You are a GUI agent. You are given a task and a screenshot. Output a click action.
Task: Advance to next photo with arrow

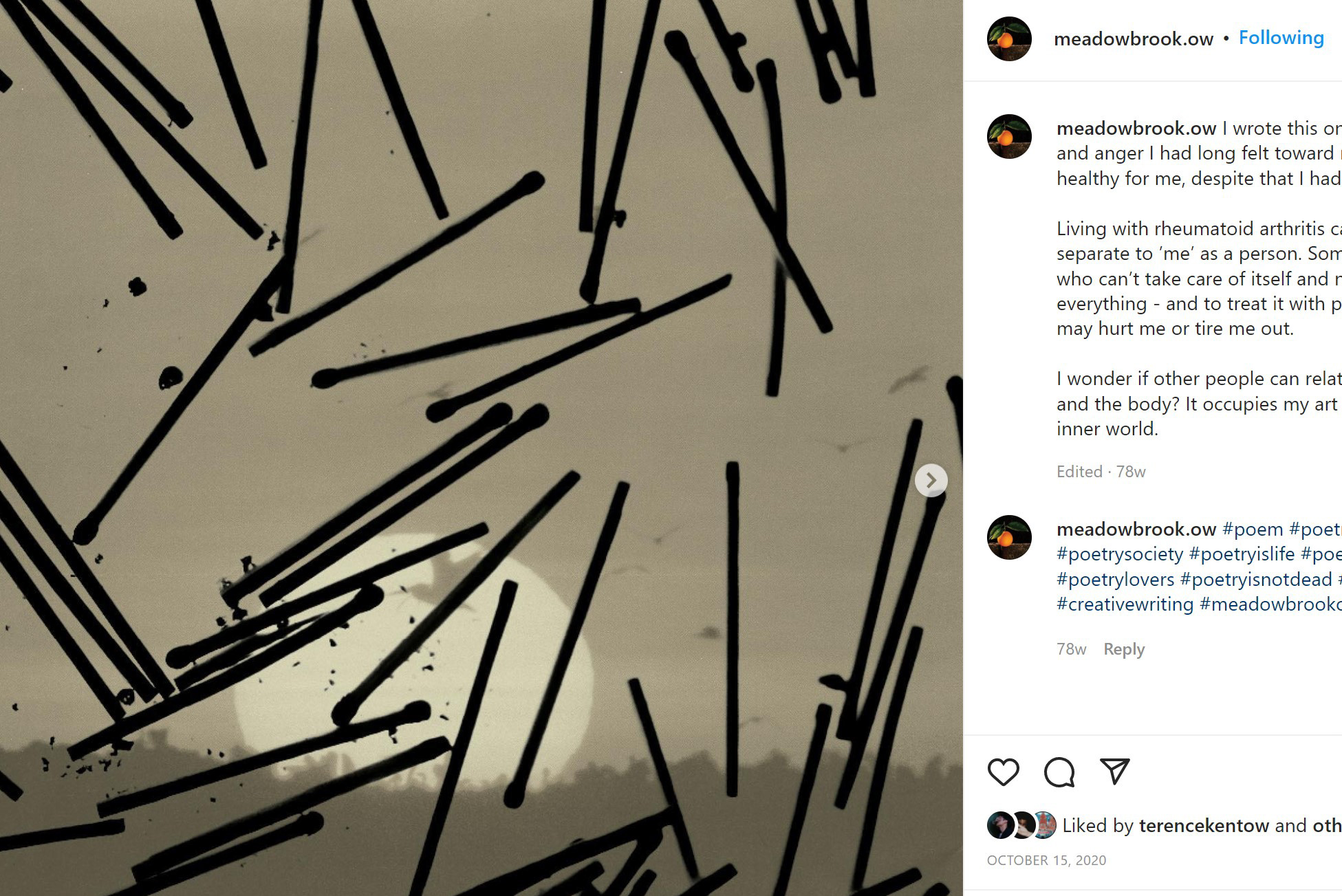931,480
